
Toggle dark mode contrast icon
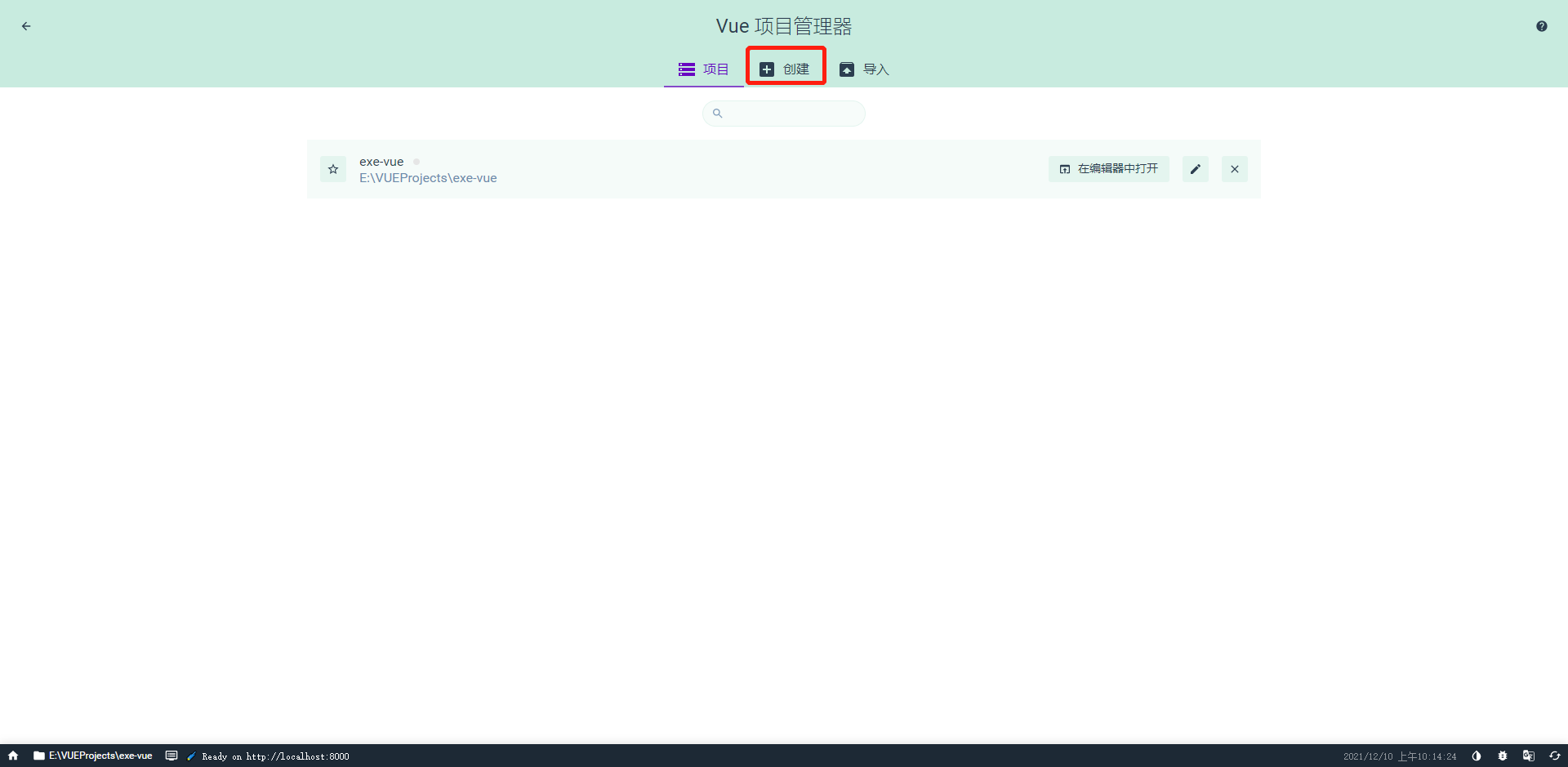1477,756
